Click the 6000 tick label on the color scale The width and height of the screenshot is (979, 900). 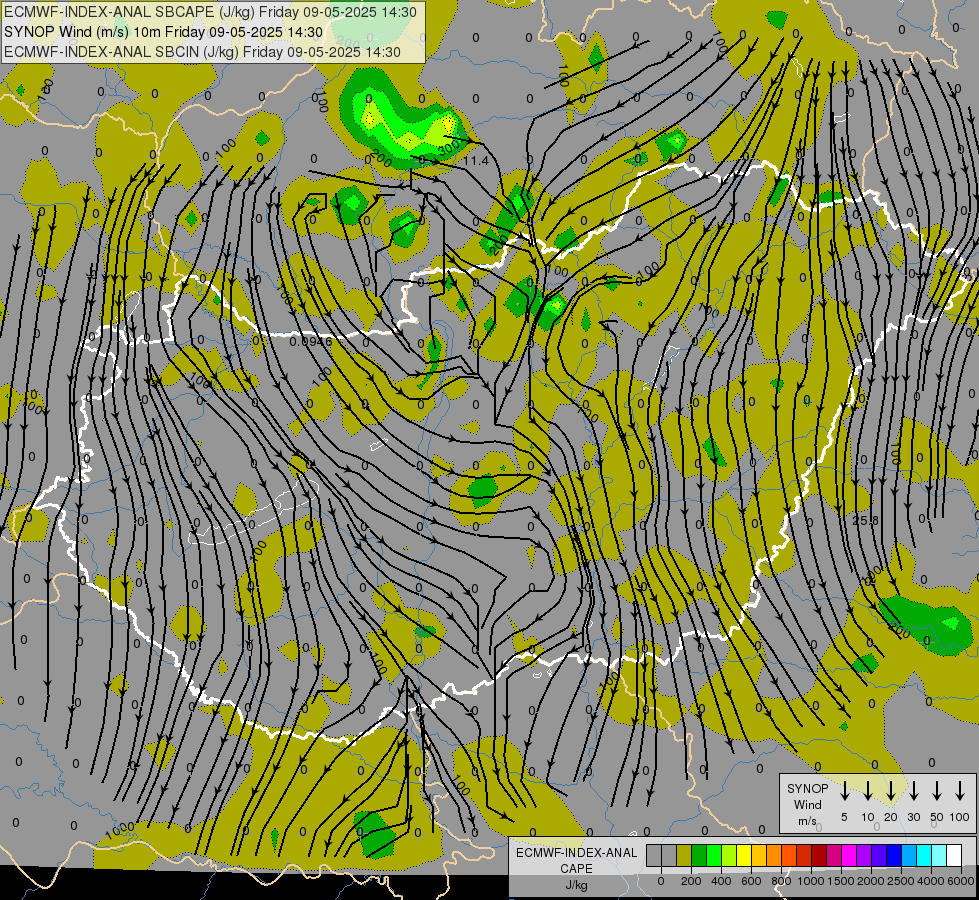961,881
